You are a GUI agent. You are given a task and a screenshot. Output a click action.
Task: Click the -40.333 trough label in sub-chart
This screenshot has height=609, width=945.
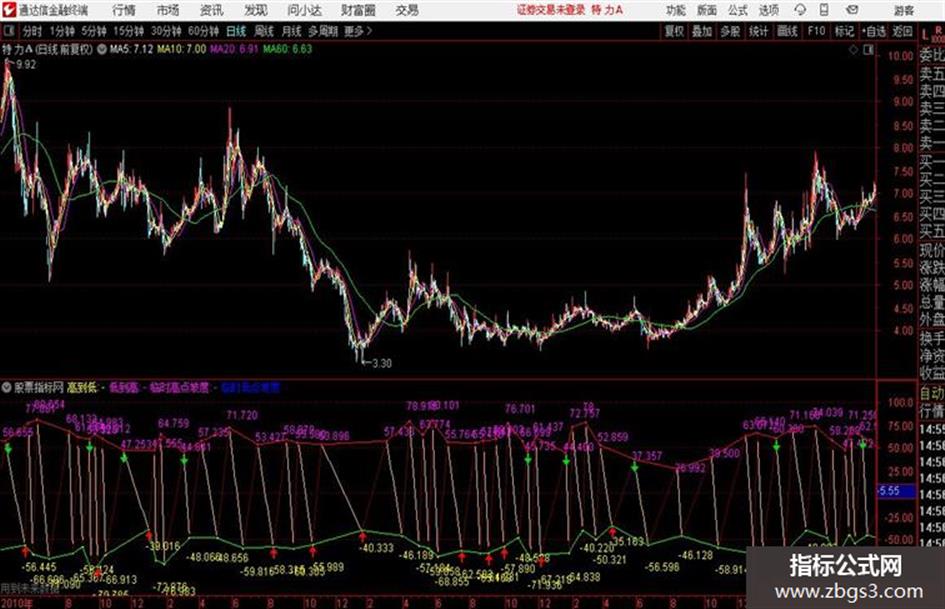tap(376, 548)
